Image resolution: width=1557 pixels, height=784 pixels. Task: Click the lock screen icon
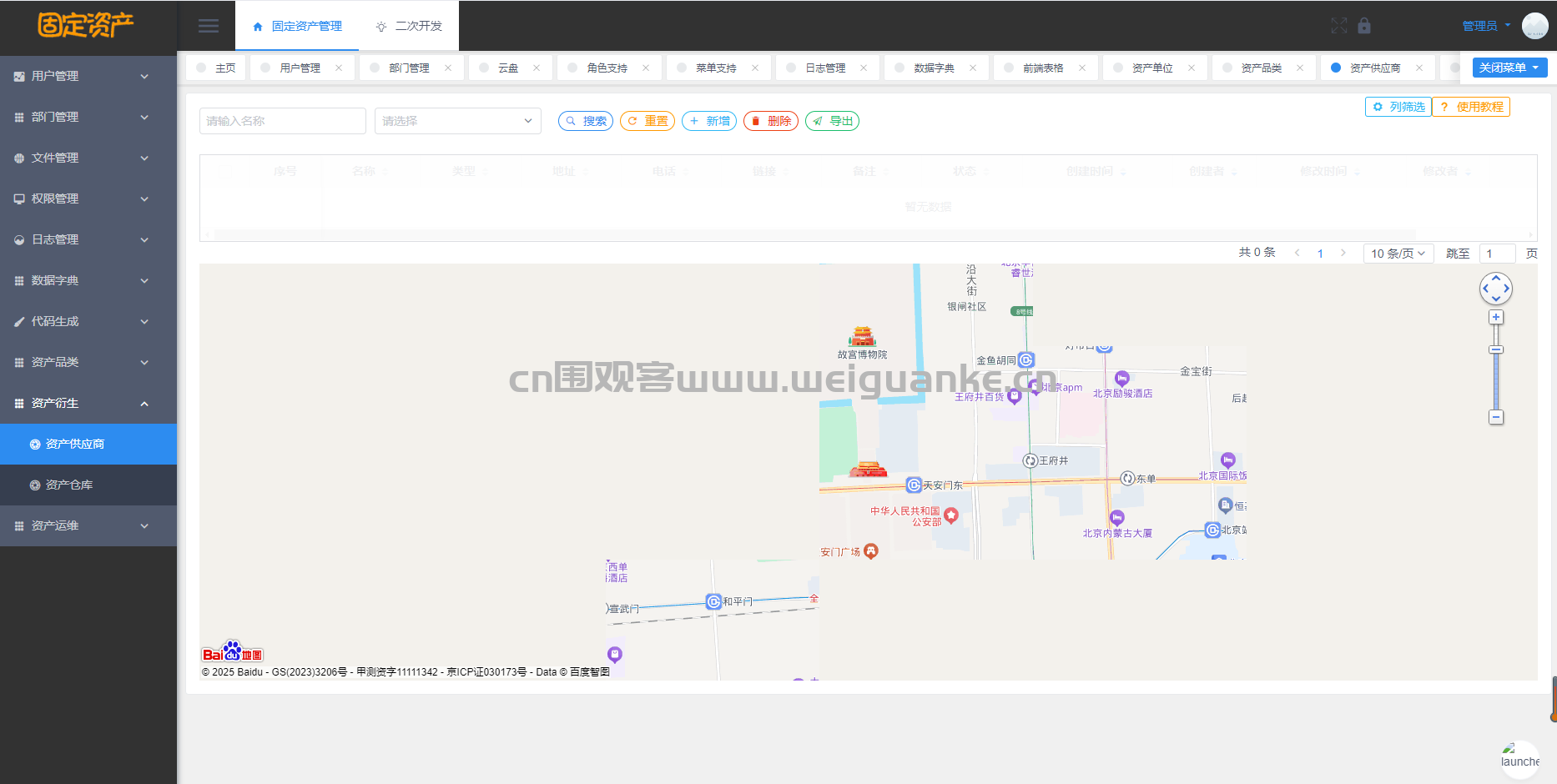(1364, 26)
